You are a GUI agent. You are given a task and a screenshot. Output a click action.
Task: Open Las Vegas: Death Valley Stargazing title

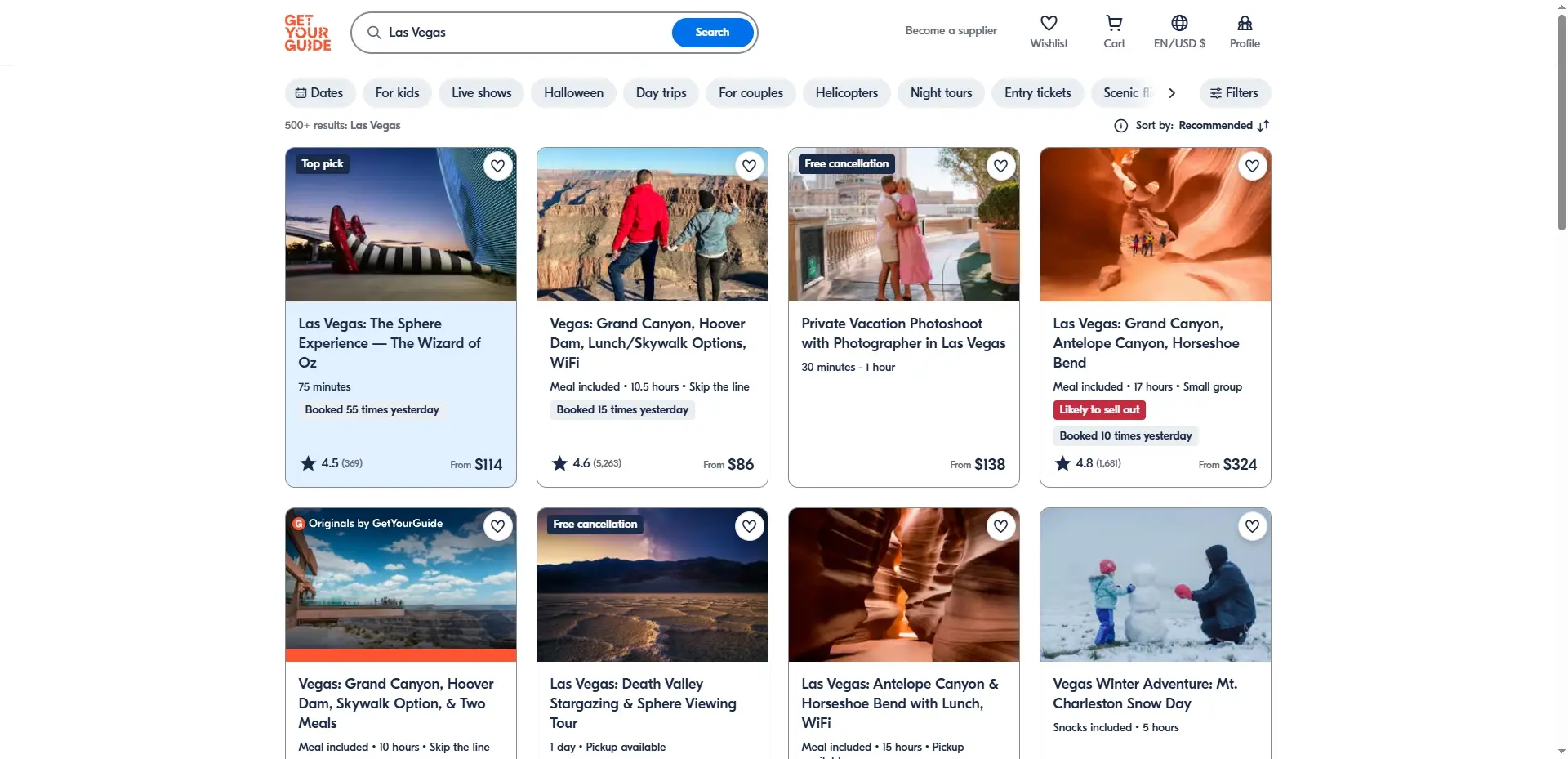(644, 703)
